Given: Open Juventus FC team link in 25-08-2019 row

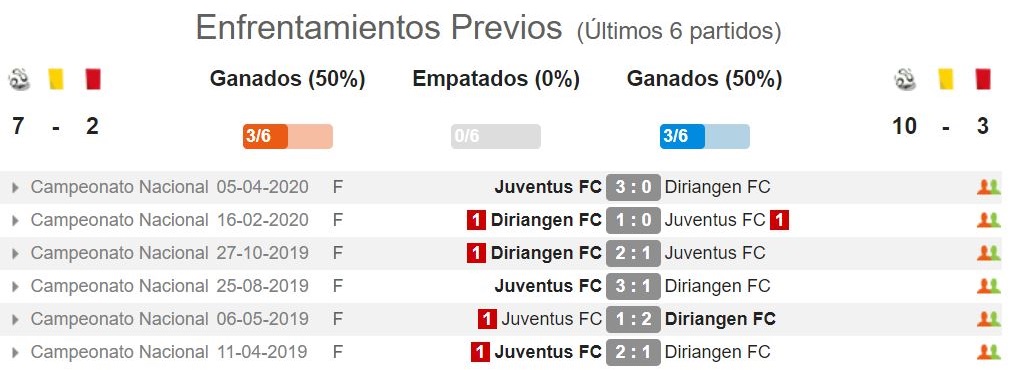Looking at the screenshot, I should coord(548,286).
